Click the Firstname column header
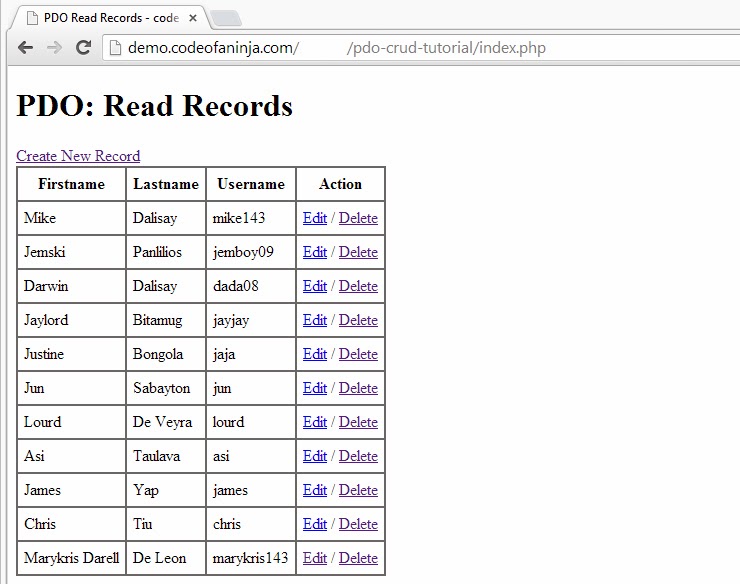The width and height of the screenshot is (740, 584). (x=71, y=184)
